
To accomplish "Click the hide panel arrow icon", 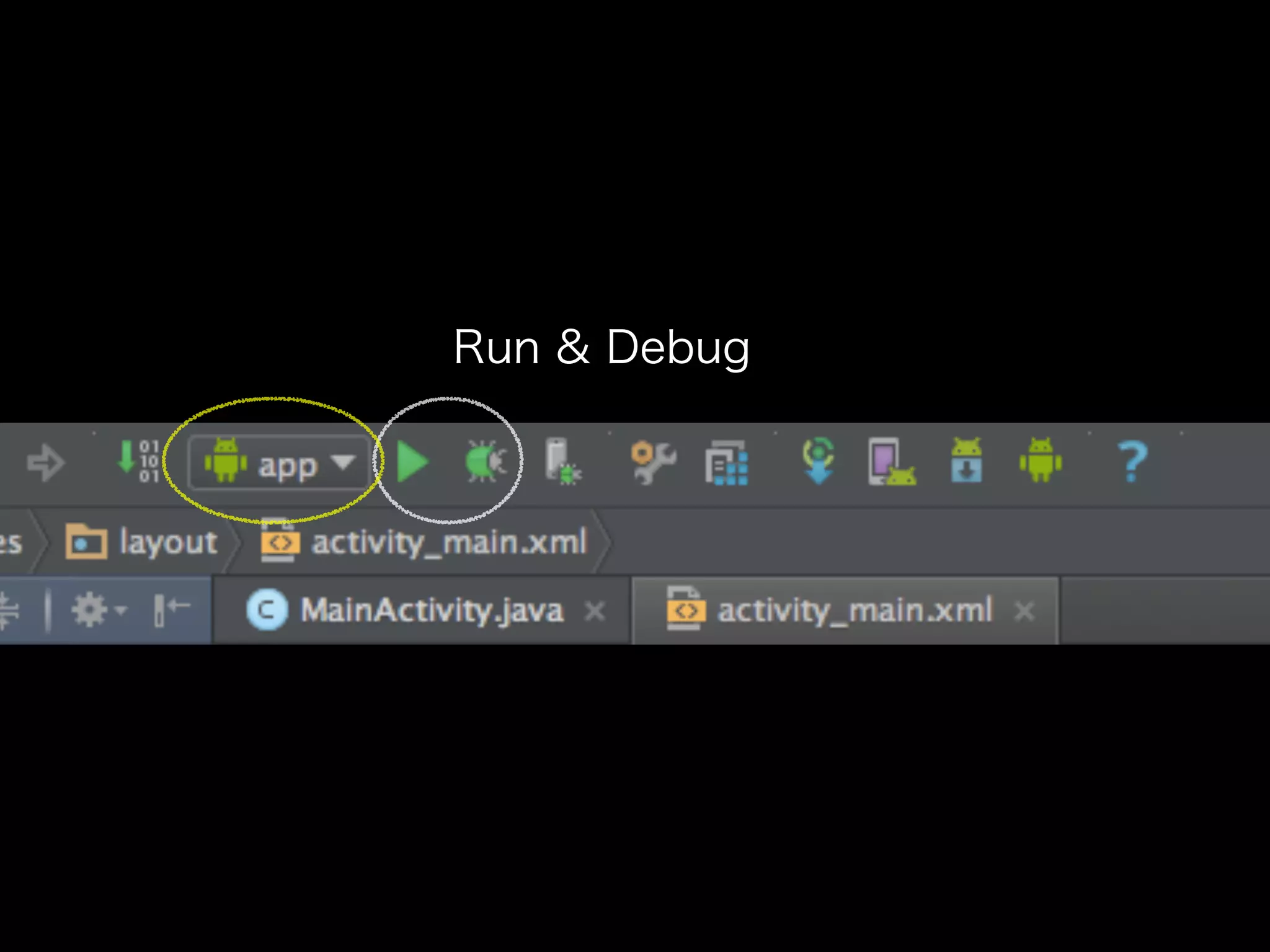I will pos(172,610).
